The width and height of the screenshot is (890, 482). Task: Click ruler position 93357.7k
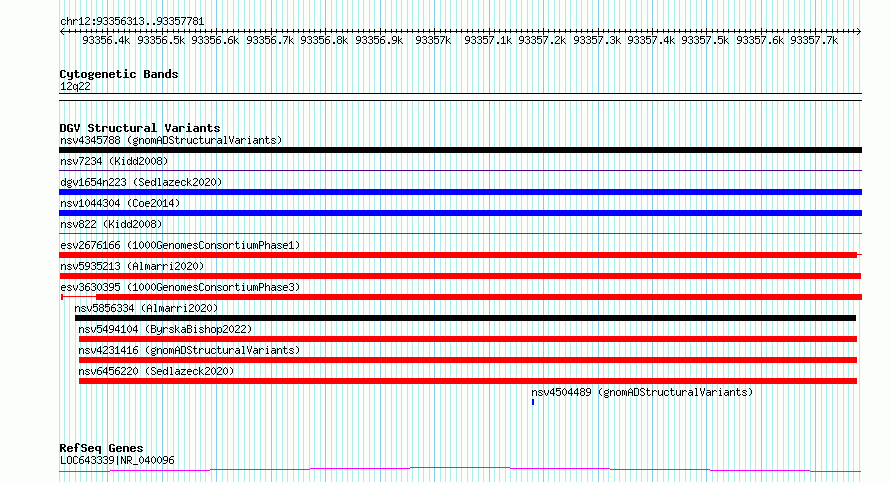[x=815, y=40]
